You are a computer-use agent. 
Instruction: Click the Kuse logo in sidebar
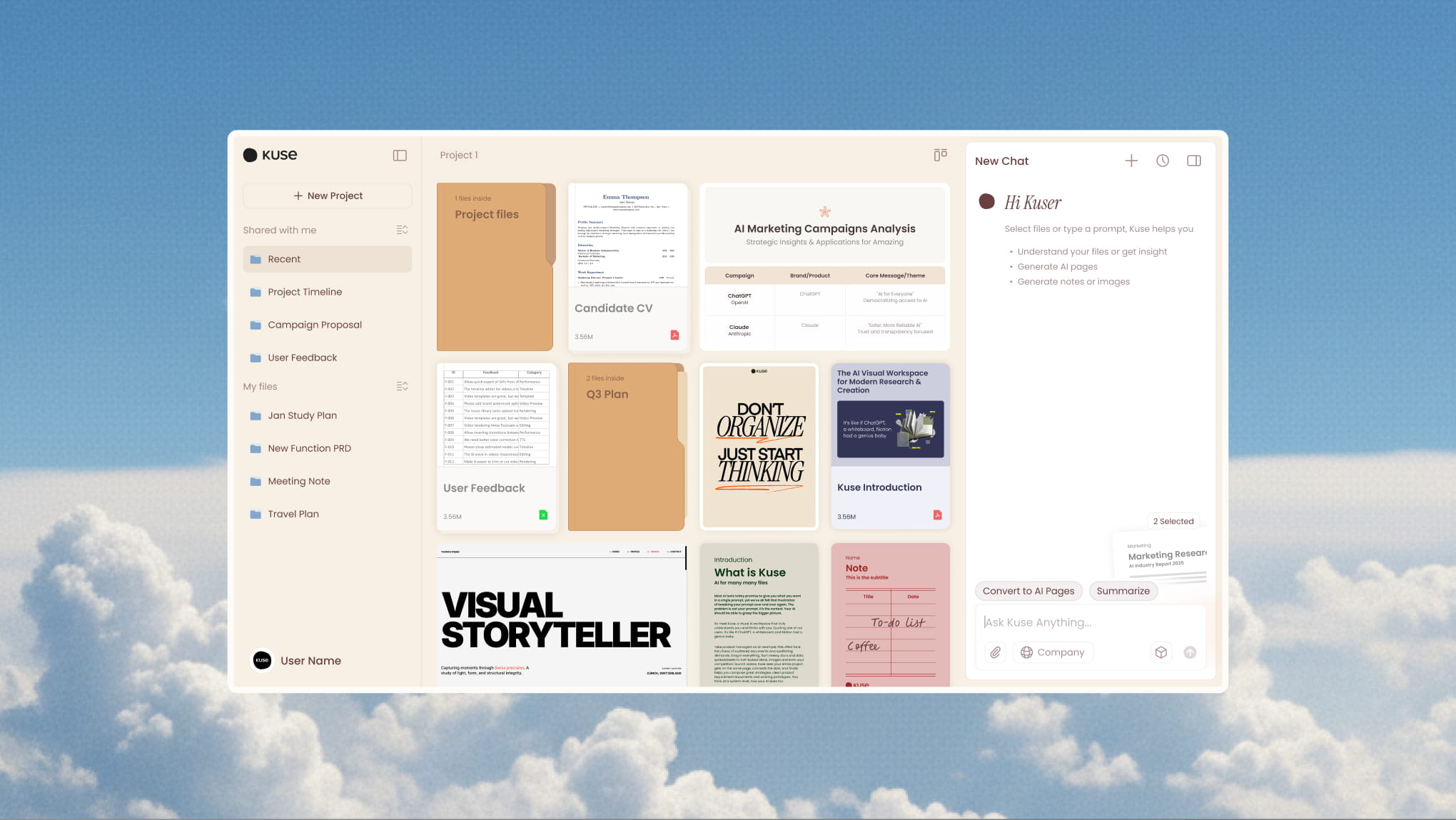point(271,155)
